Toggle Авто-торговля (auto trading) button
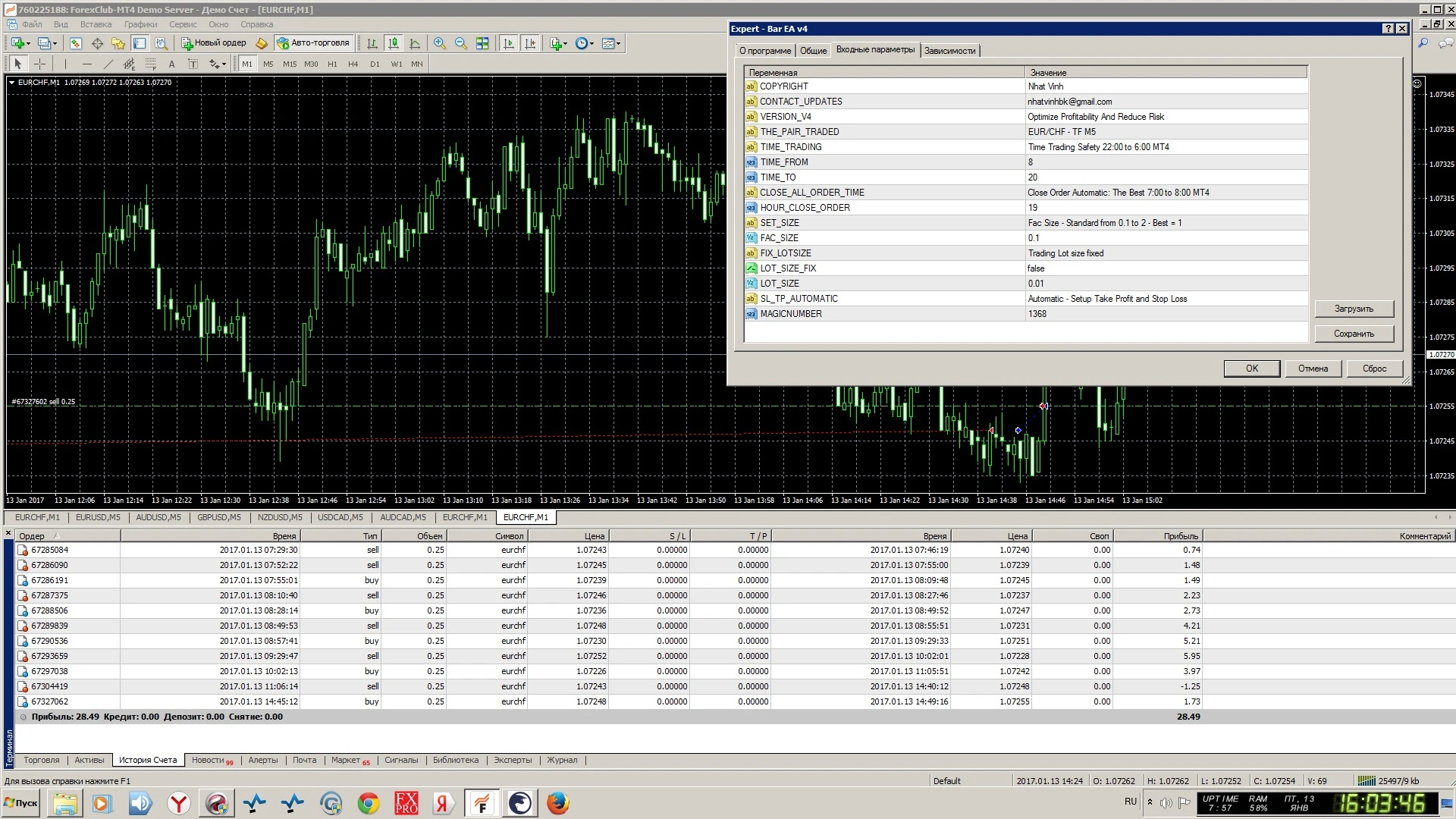The width and height of the screenshot is (1456, 819). pos(313,43)
